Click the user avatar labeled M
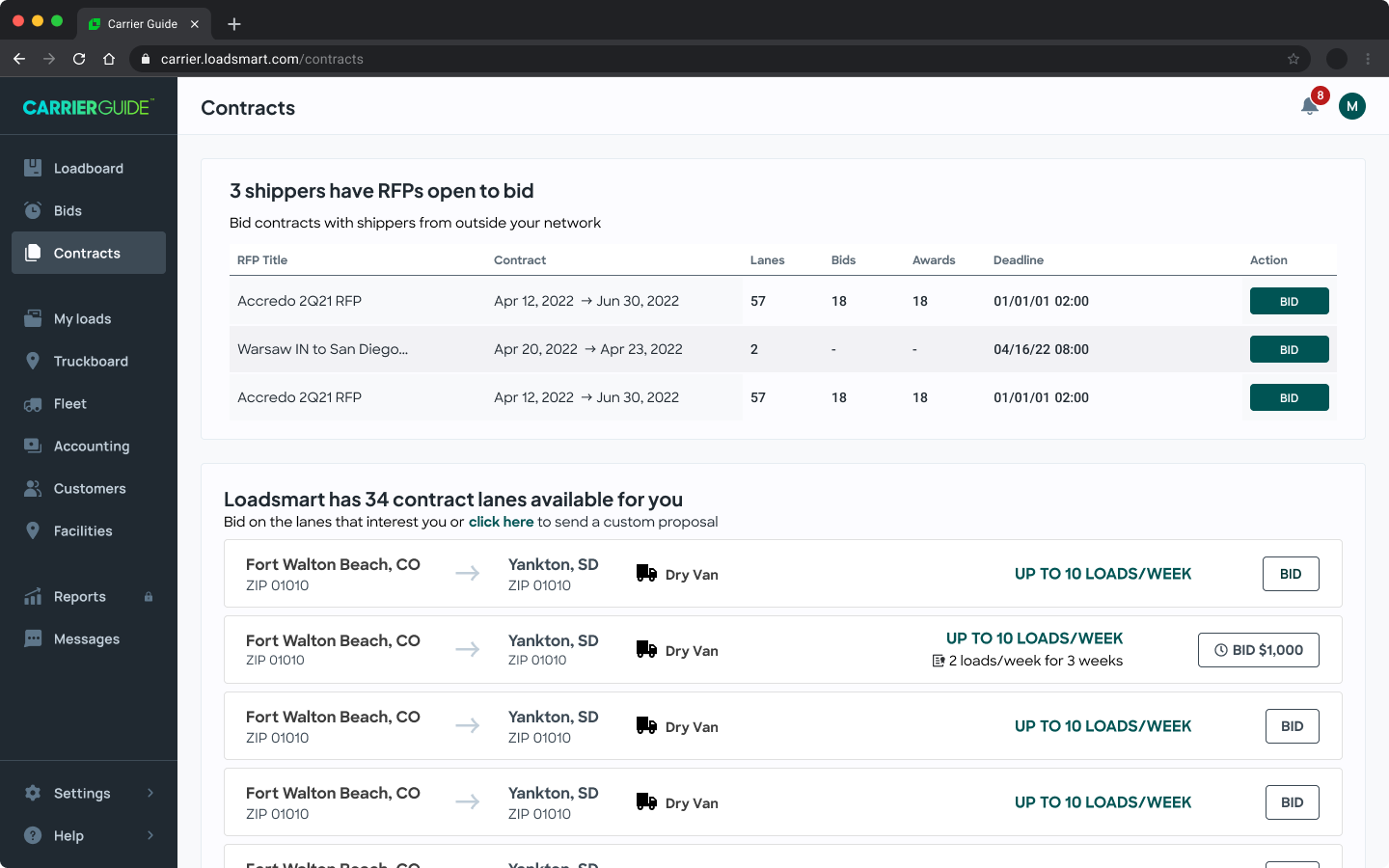Screen dimensions: 1389x868 click(x=1352, y=107)
